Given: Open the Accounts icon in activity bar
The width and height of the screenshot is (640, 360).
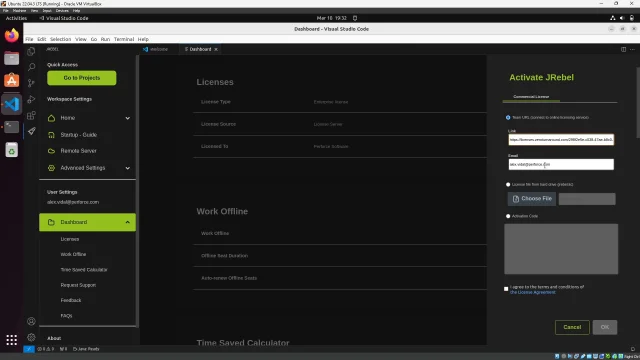Looking at the screenshot, I should (x=31, y=322).
